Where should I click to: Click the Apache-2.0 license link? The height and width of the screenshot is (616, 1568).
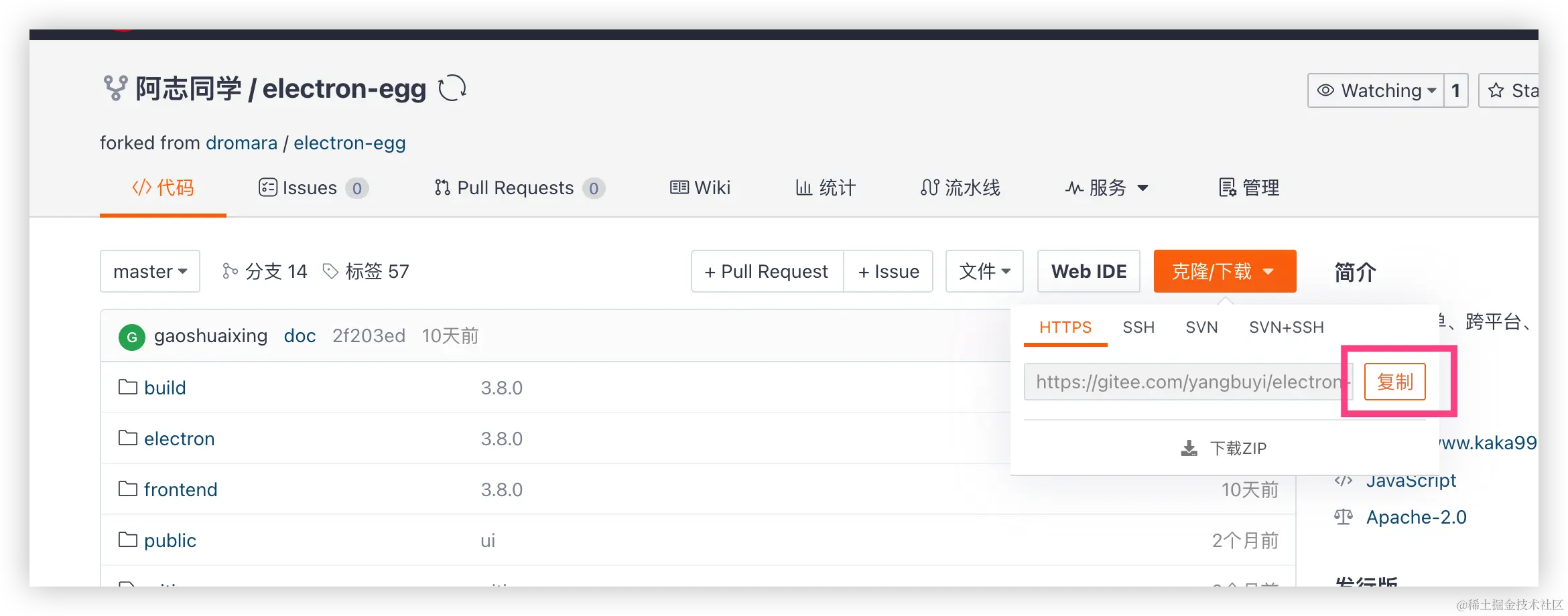click(1417, 518)
